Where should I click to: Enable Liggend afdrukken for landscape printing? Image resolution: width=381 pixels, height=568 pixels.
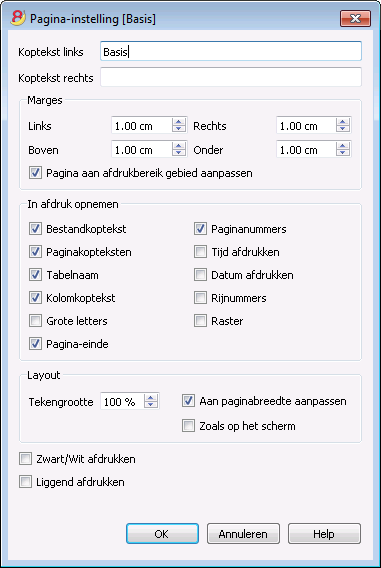[25, 482]
